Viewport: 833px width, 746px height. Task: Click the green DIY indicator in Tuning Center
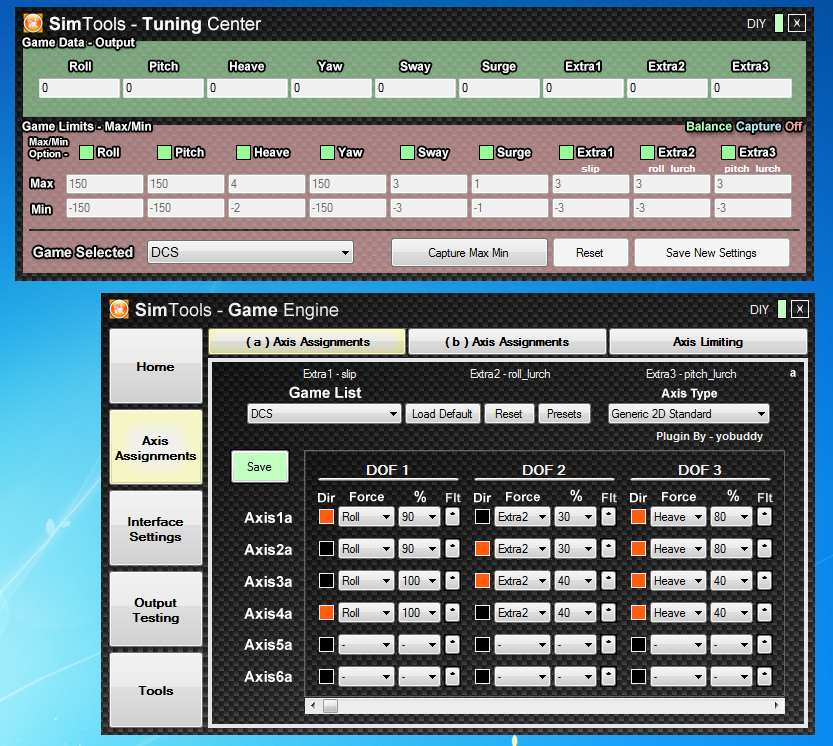pyautogui.click(x=778, y=23)
